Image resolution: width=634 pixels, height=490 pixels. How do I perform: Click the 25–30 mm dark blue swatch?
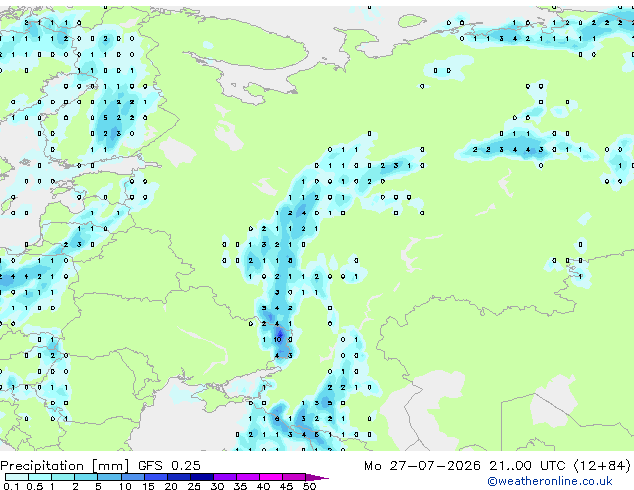201,477
